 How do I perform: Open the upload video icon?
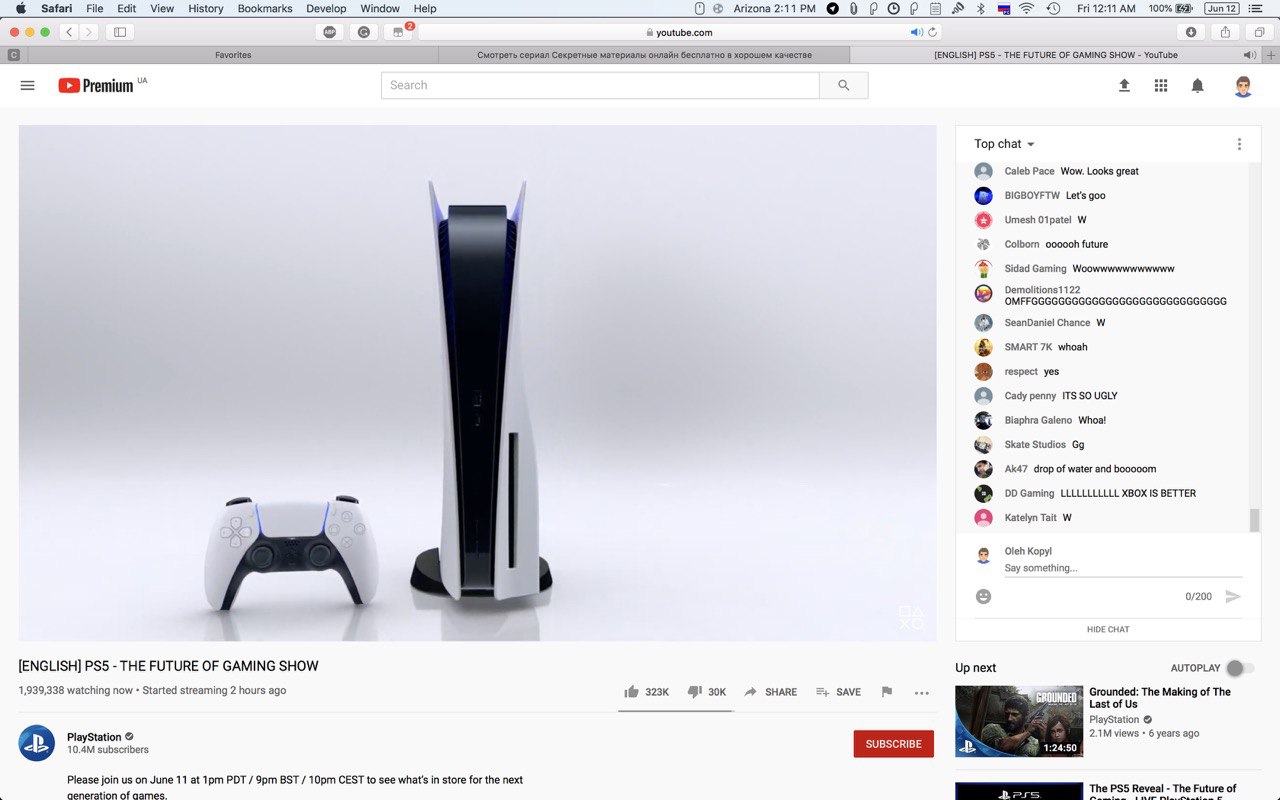tap(1124, 86)
